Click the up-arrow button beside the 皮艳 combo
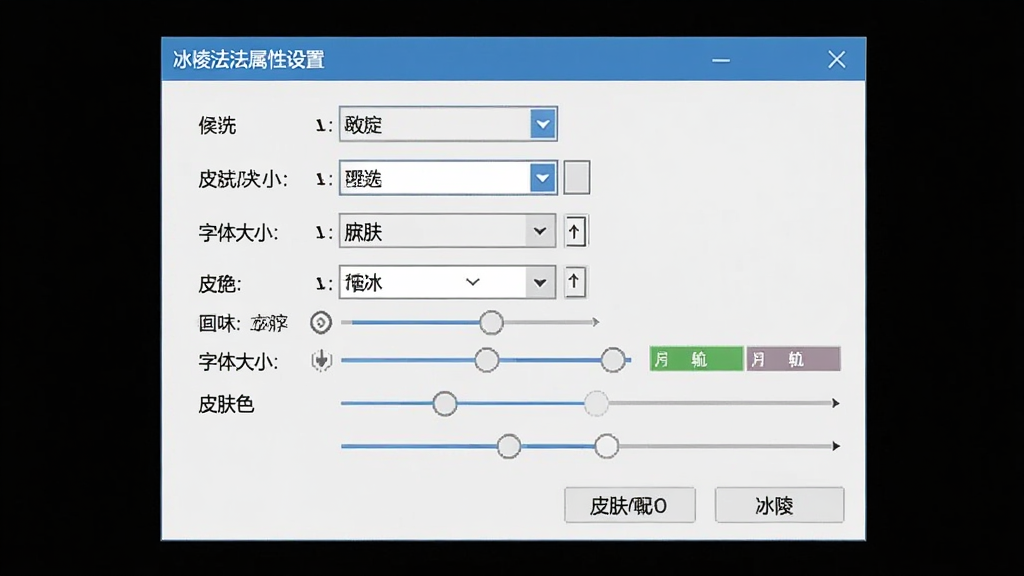The height and width of the screenshot is (576, 1024). [x=575, y=282]
